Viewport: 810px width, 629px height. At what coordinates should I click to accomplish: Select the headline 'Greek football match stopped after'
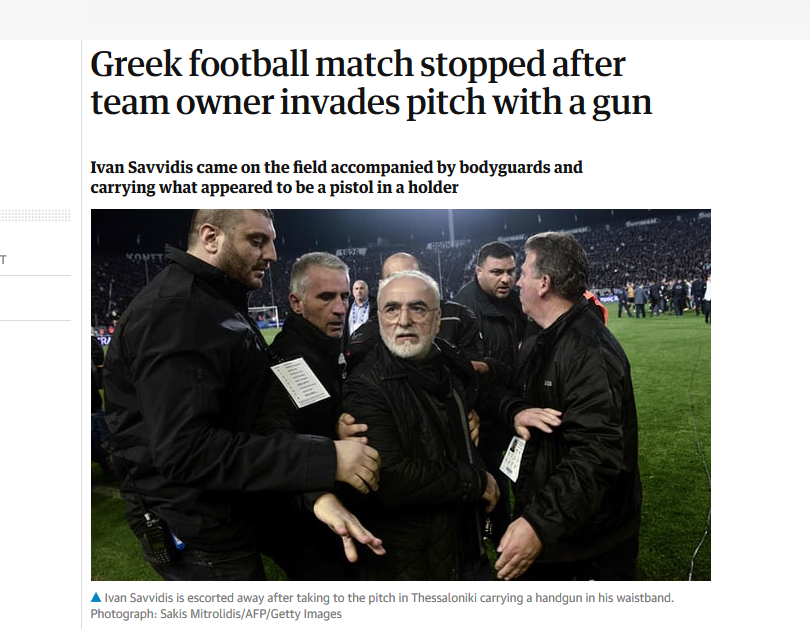pyautogui.click(x=358, y=65)
